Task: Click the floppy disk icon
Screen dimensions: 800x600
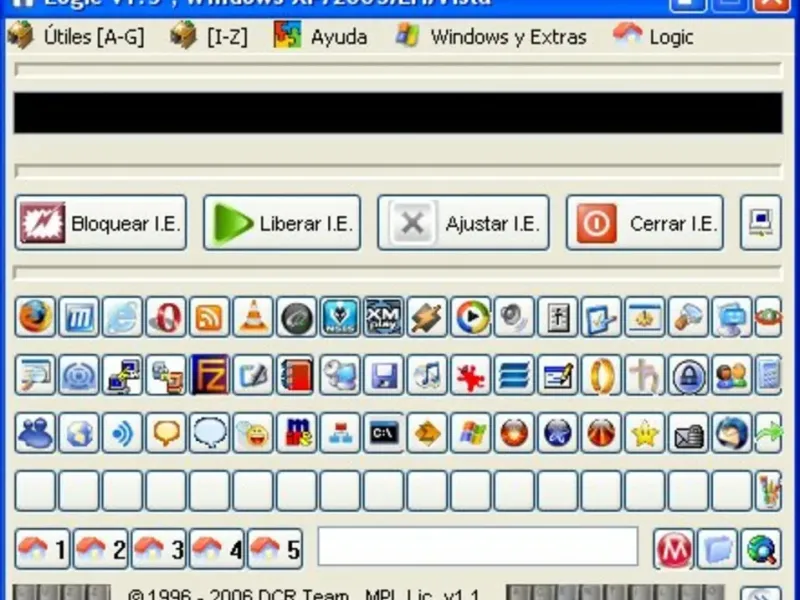Action: tap(384, 375)
